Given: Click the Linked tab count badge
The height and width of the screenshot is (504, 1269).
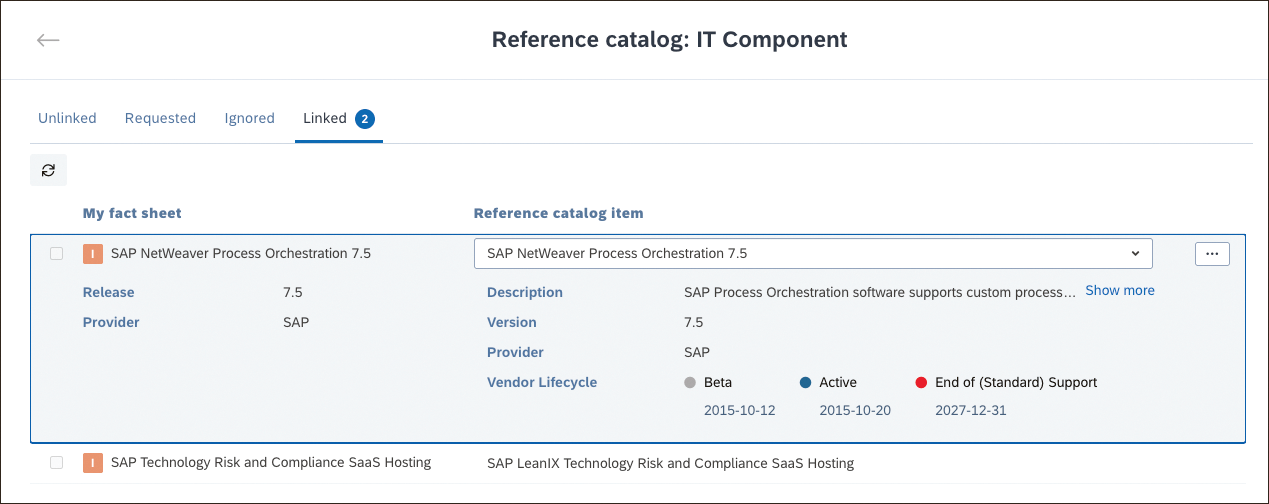Looking at the screenshot, I should [x=365, y=119].
